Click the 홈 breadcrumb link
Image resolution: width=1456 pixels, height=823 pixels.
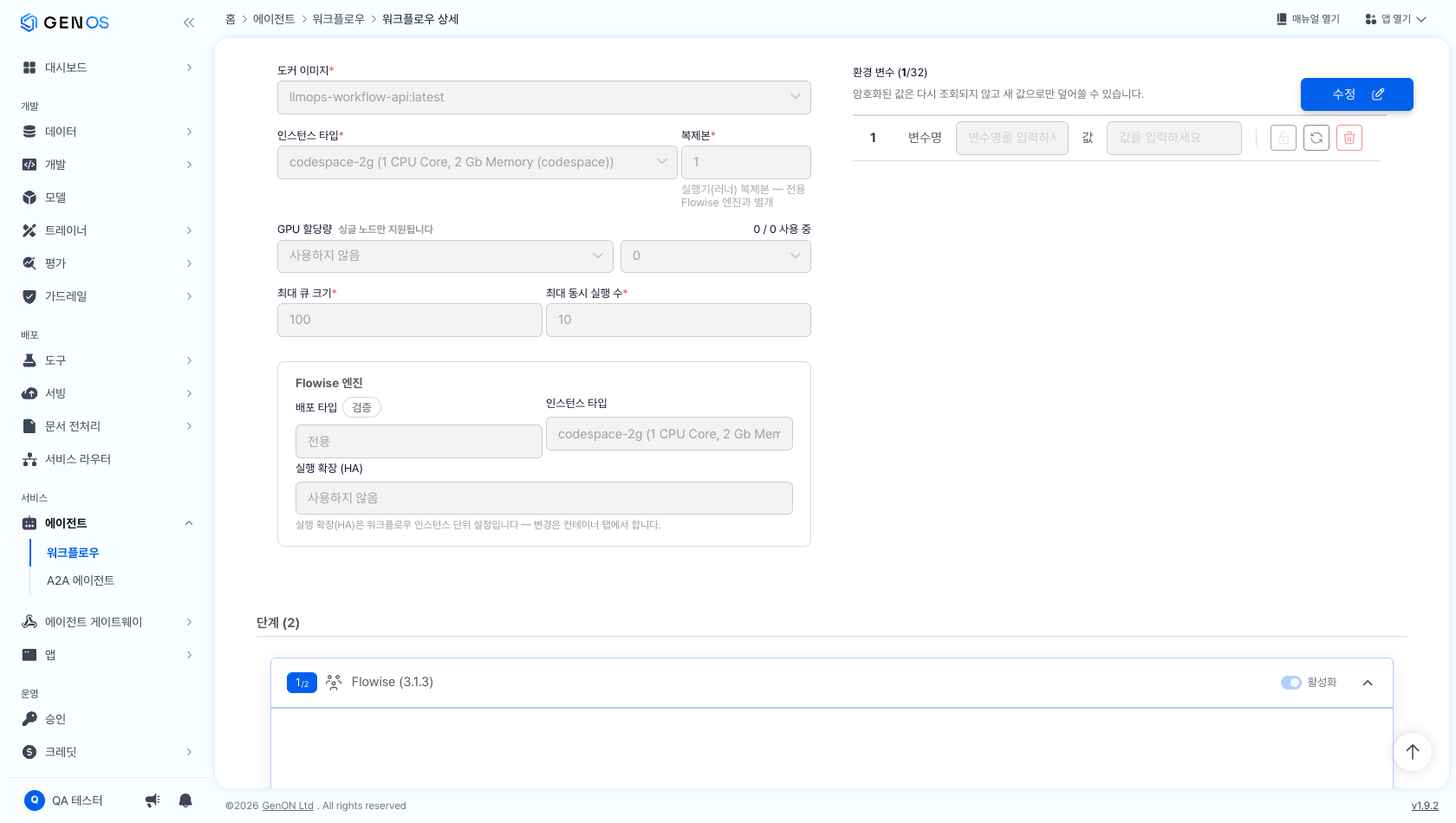[231, 19]
